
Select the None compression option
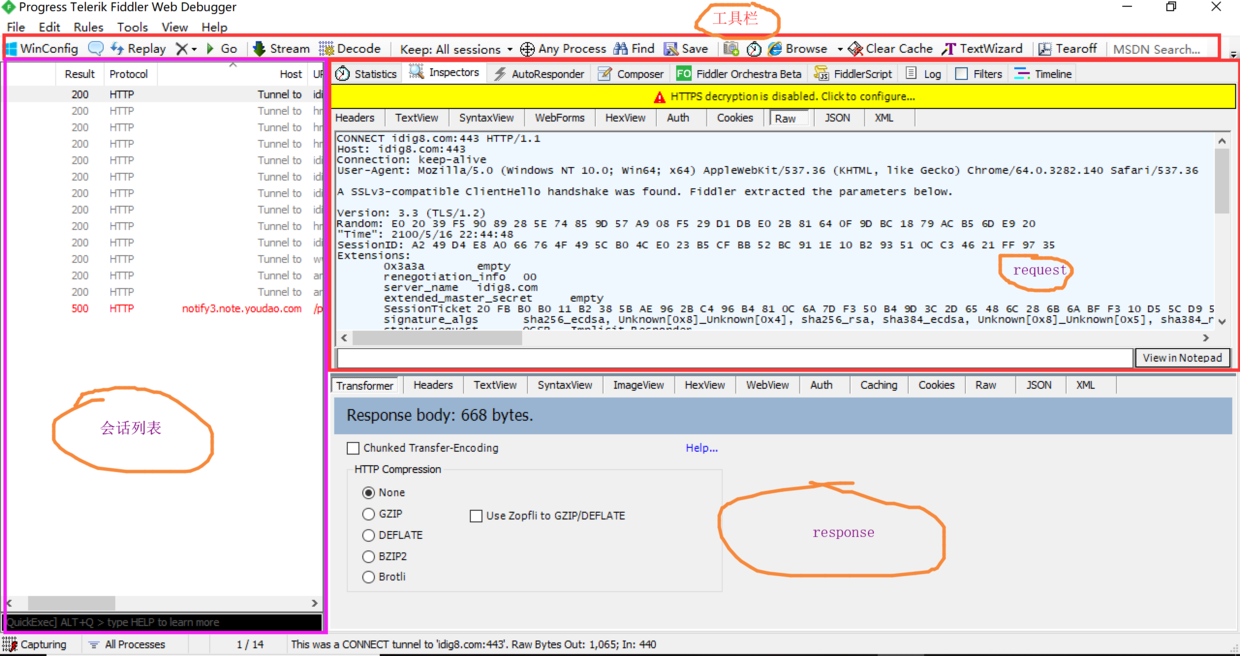click(x=369, y=493)
